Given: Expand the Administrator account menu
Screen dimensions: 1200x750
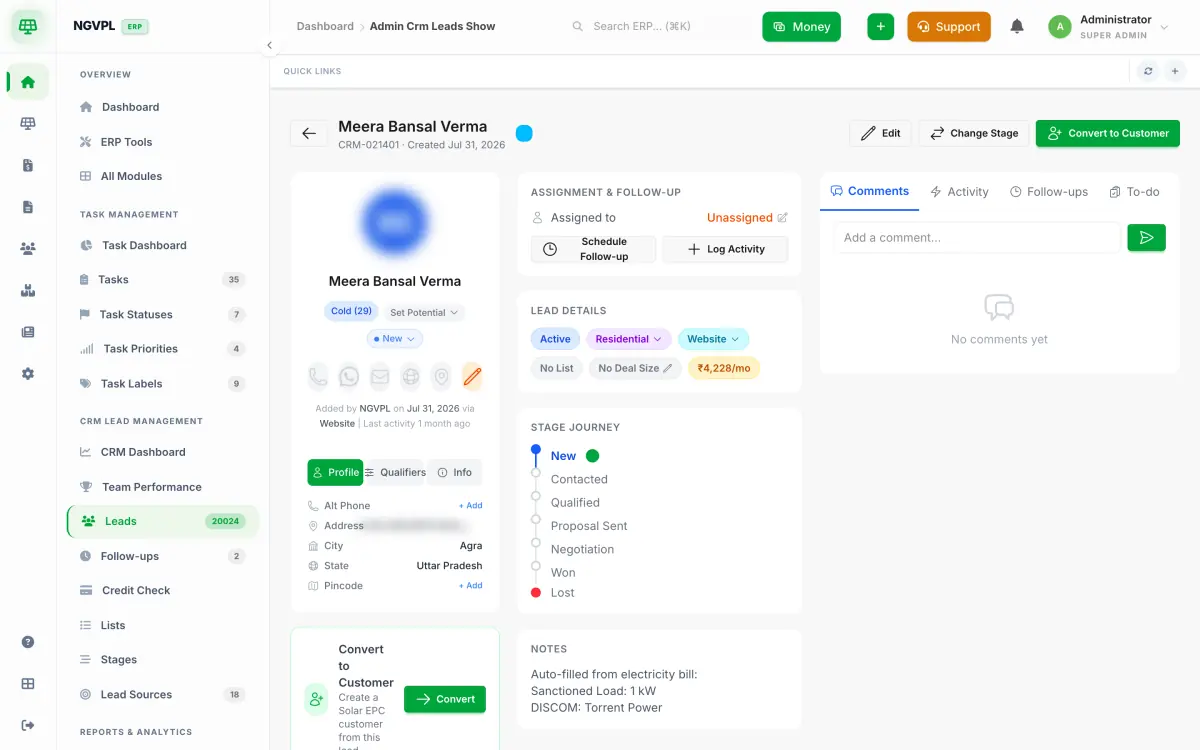Looking at the screenshot, I should (x=1109, y=27).
